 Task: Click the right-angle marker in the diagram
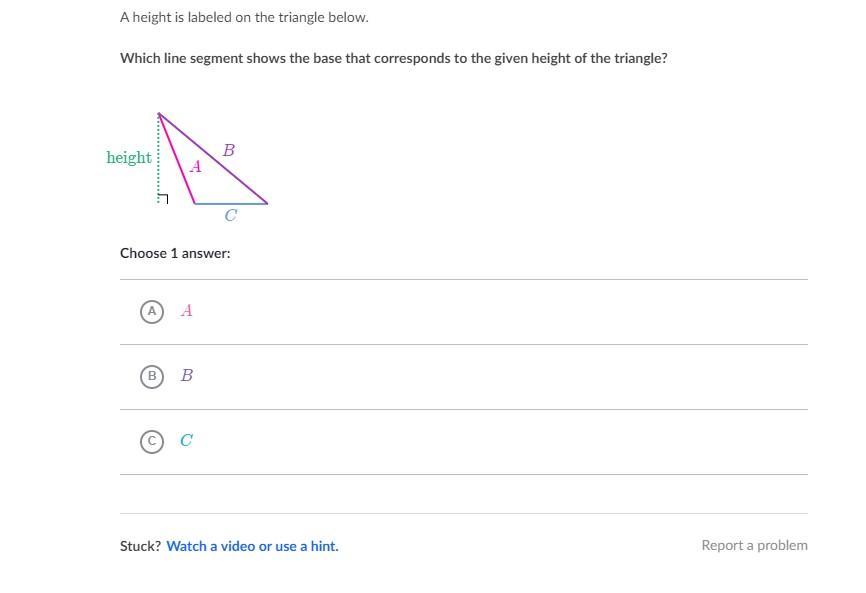(164, 198)
